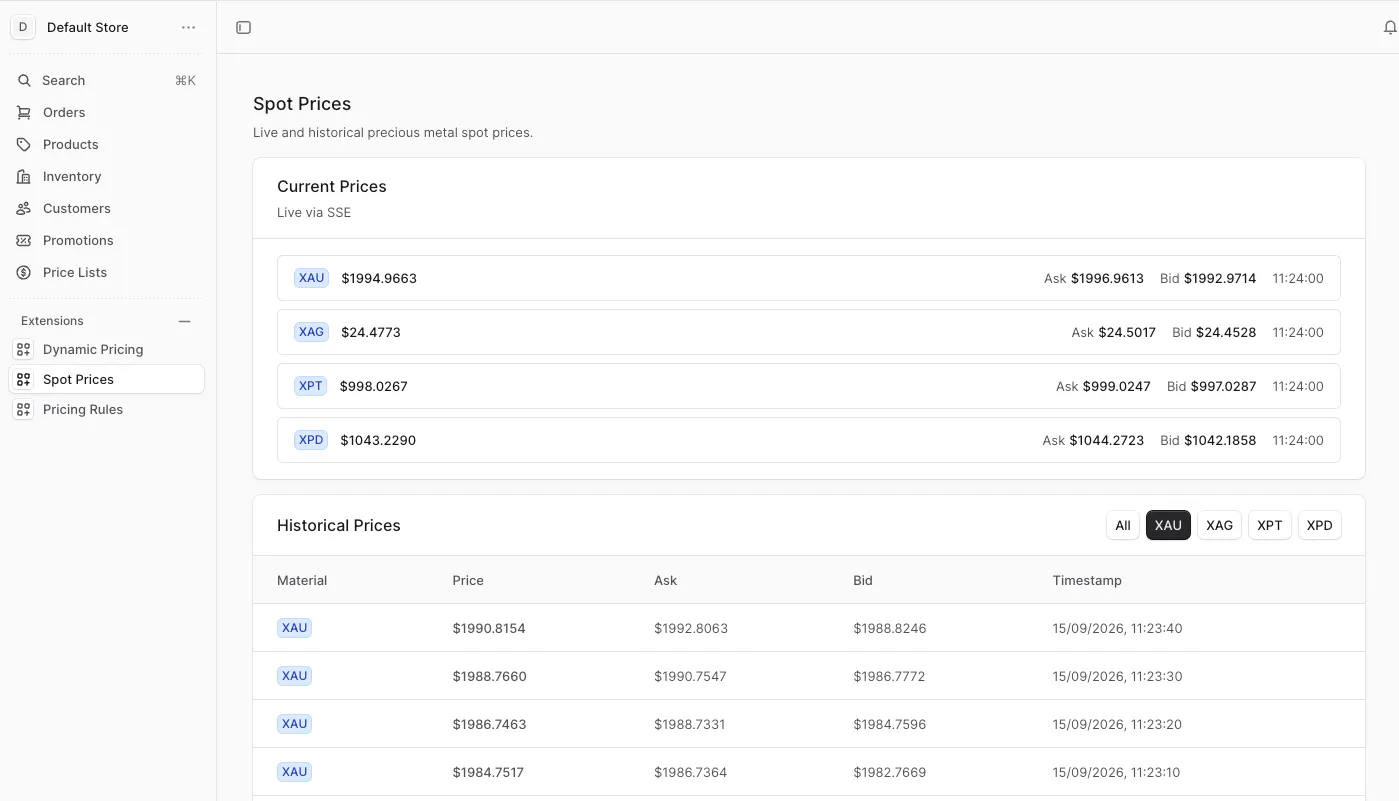Filter historical prices by XPT
This screenshot has height=801, width=1399.
point(1270,525)
